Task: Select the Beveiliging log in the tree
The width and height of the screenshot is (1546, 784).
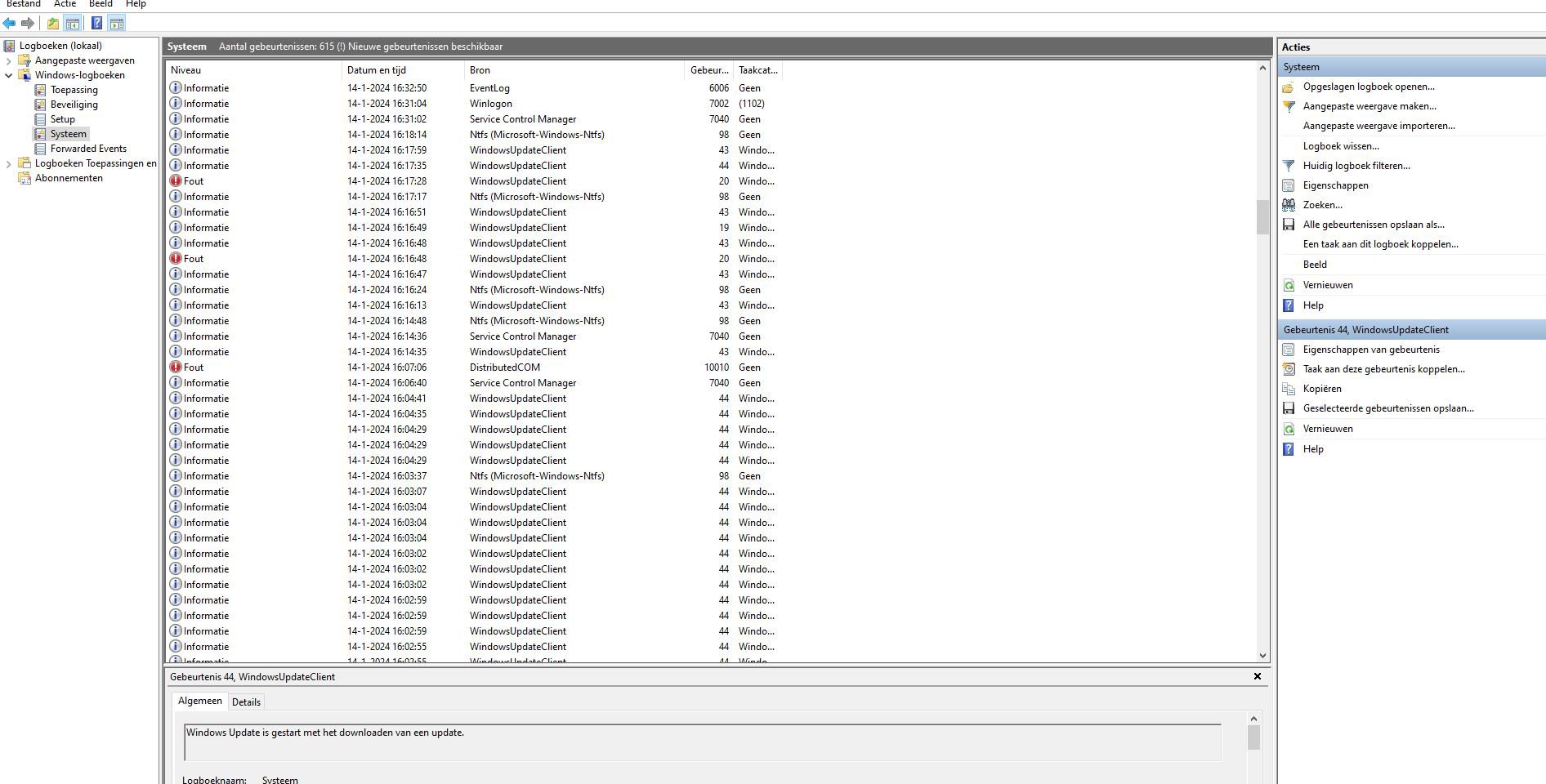Action: tap(74, 105)
